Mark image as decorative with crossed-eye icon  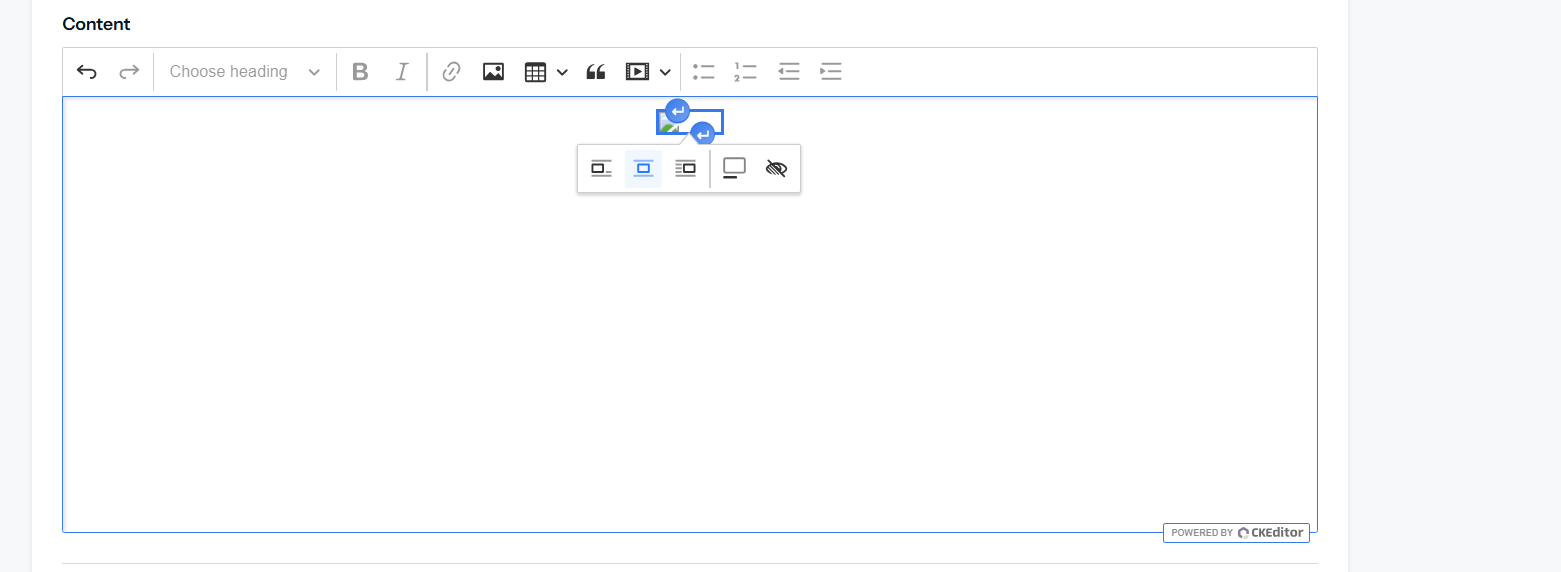pyautogui.click(x=776, y=169)
